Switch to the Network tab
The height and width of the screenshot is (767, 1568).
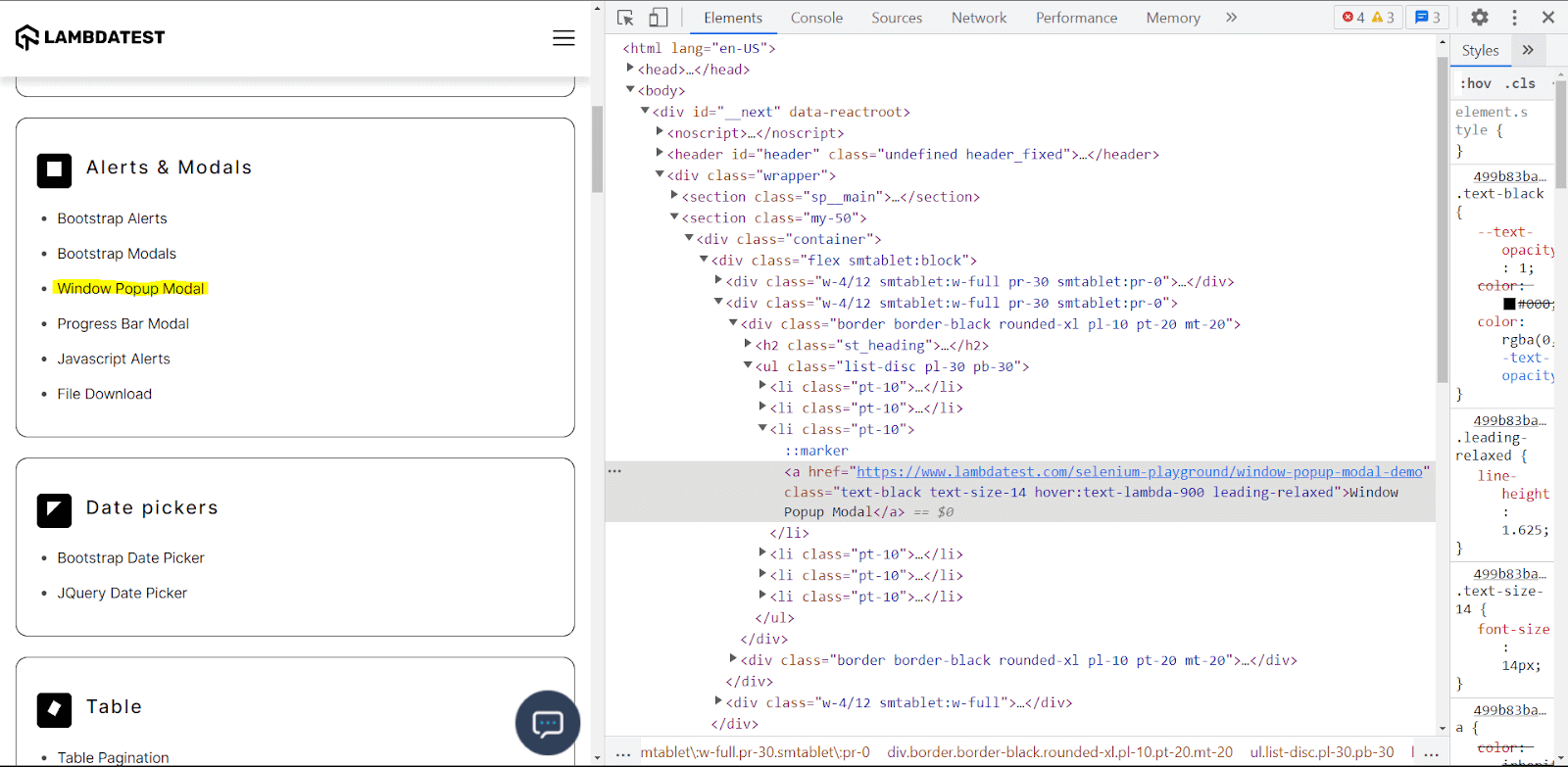click(978, 18)
